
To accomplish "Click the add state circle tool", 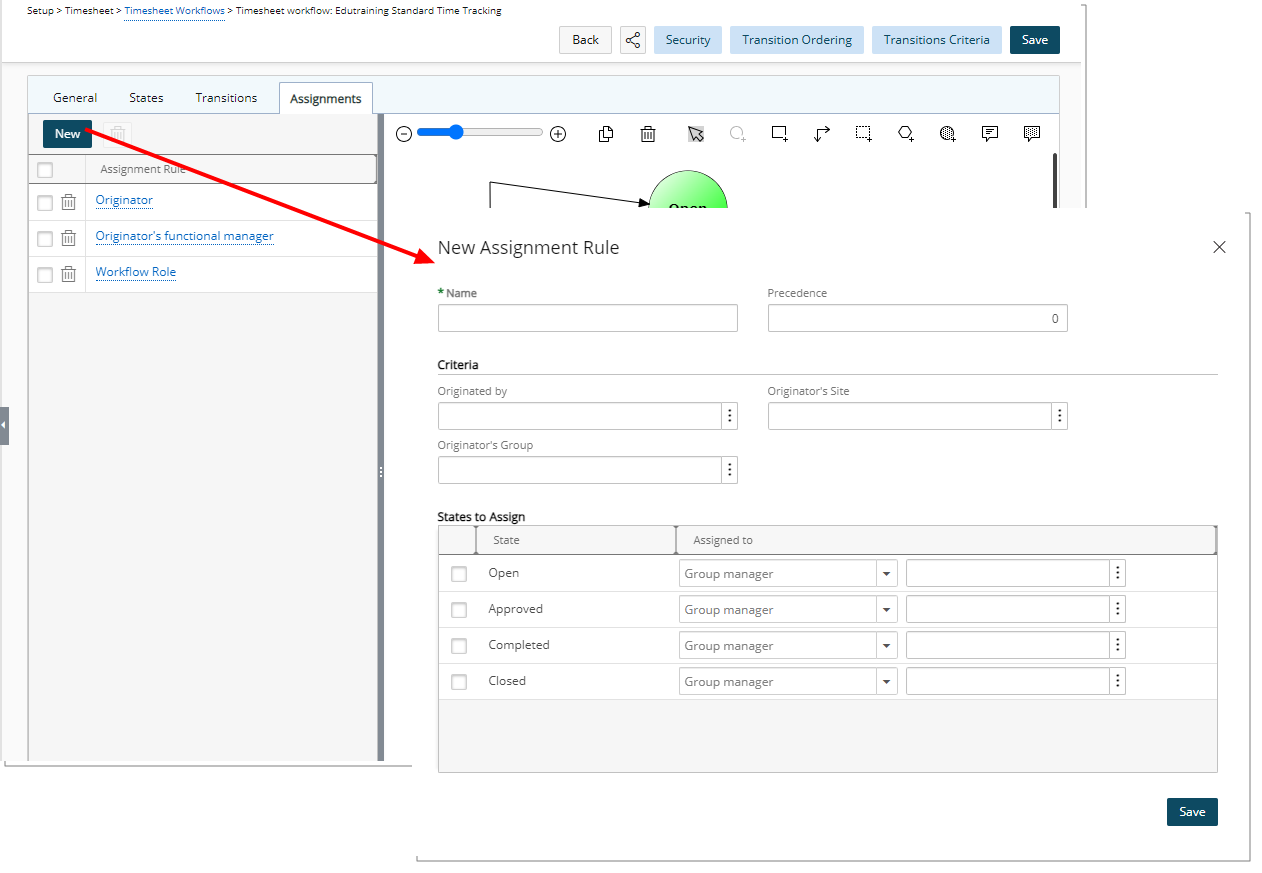I will pyautogui.click(x=738, y=134).
